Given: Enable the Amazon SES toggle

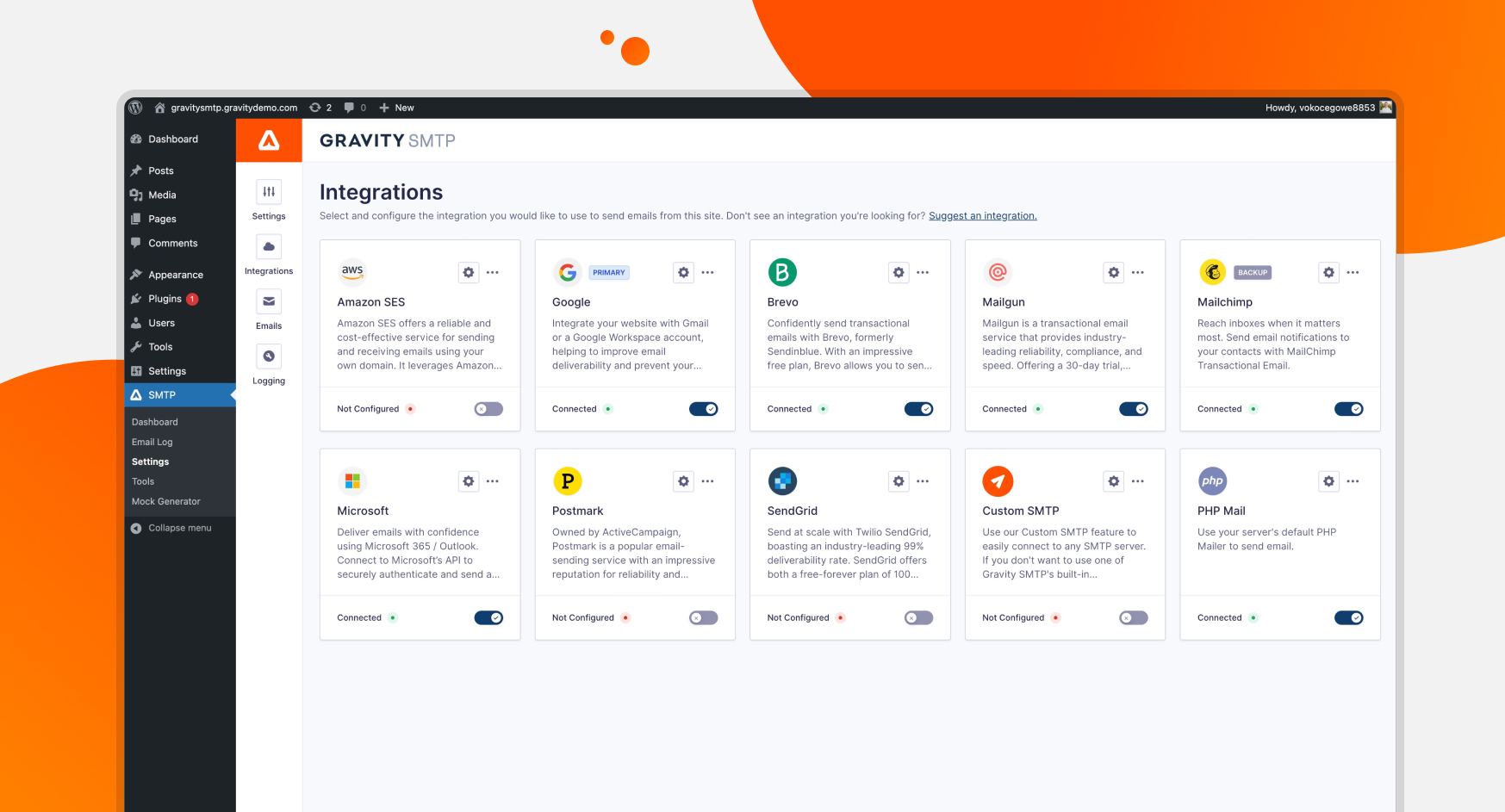Looking at the screenshot, I should point(488,409).
